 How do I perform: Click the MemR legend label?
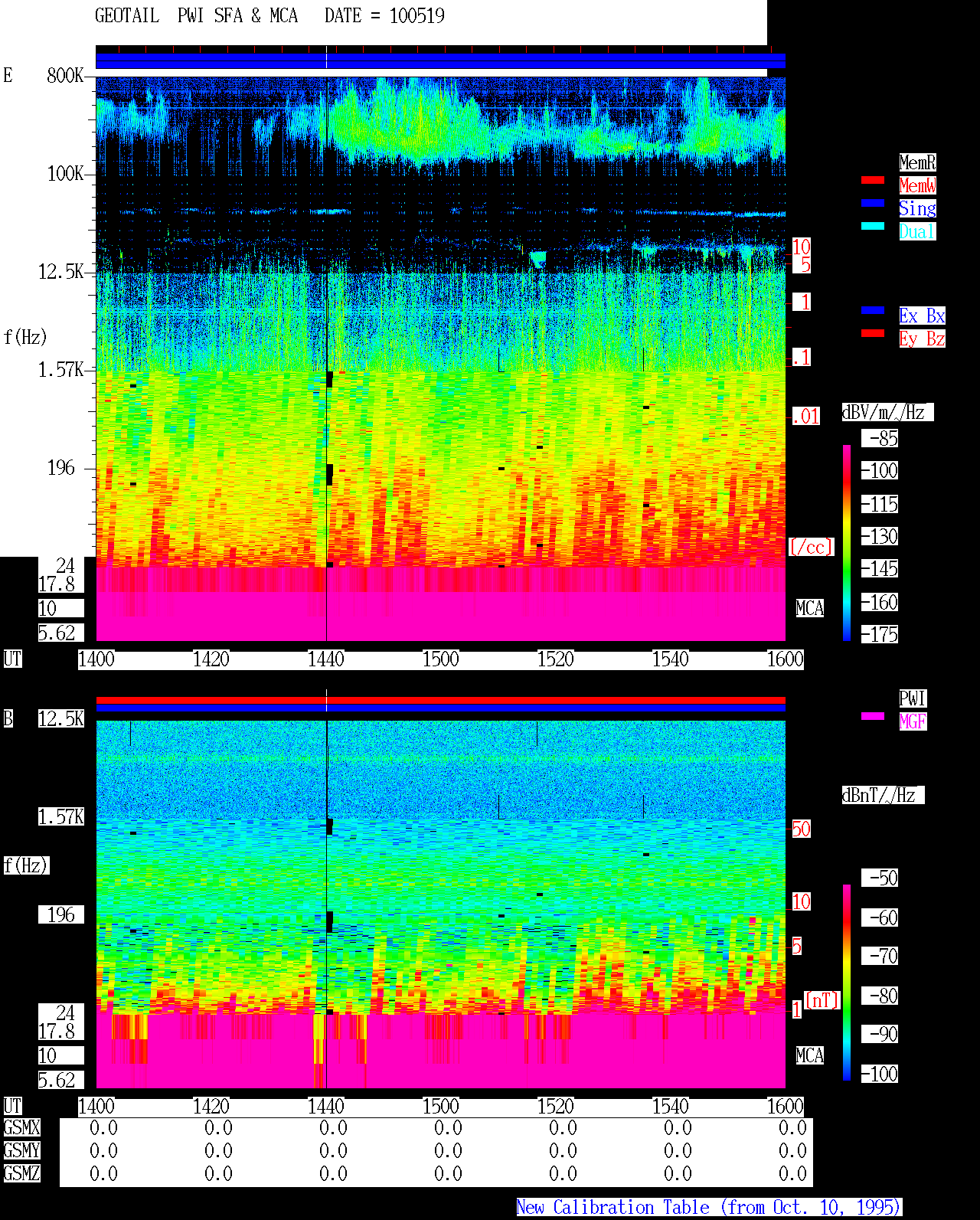tap(917, 162)
